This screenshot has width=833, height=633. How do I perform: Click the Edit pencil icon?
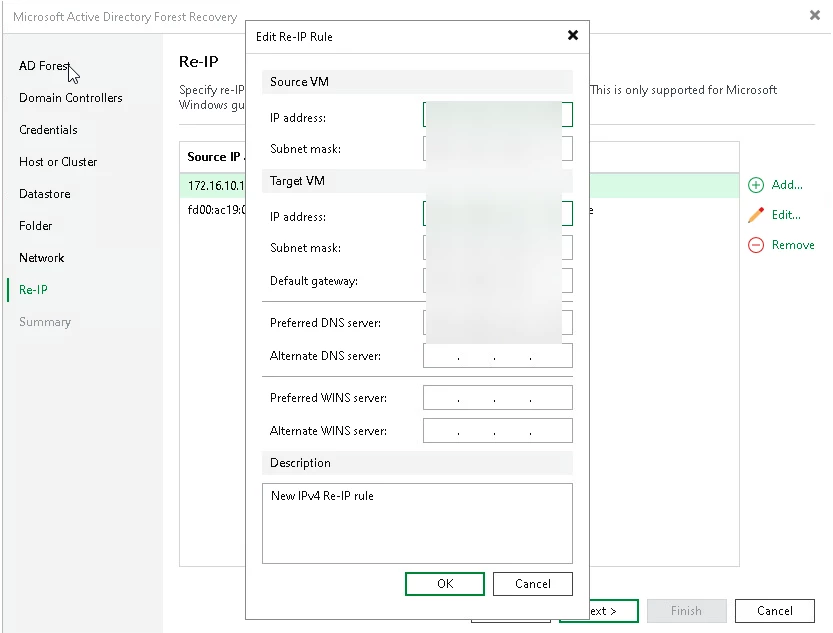[x=755, y=215]
